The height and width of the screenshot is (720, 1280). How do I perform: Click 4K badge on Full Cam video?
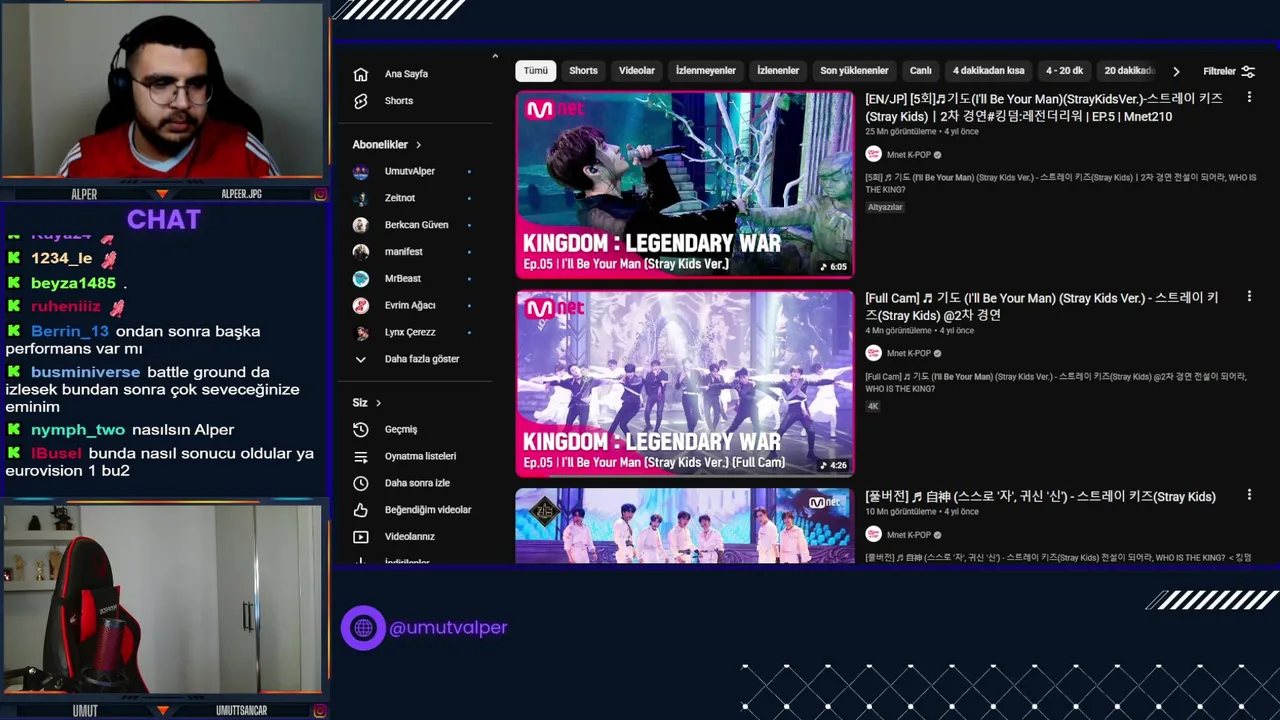(873, 406)
